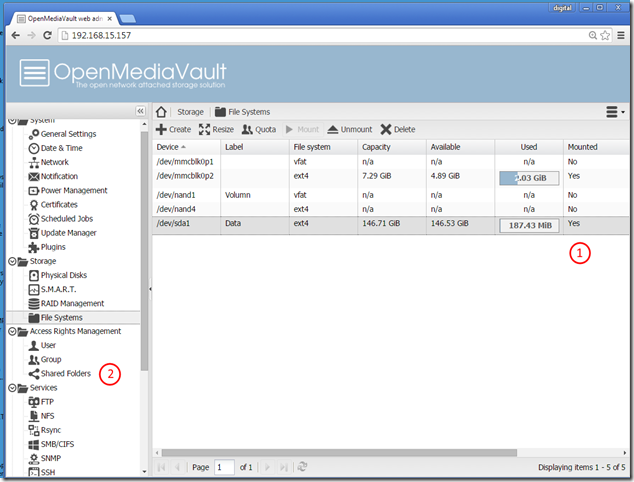Collapse the navigation sidebar panel

pos(140,111)
